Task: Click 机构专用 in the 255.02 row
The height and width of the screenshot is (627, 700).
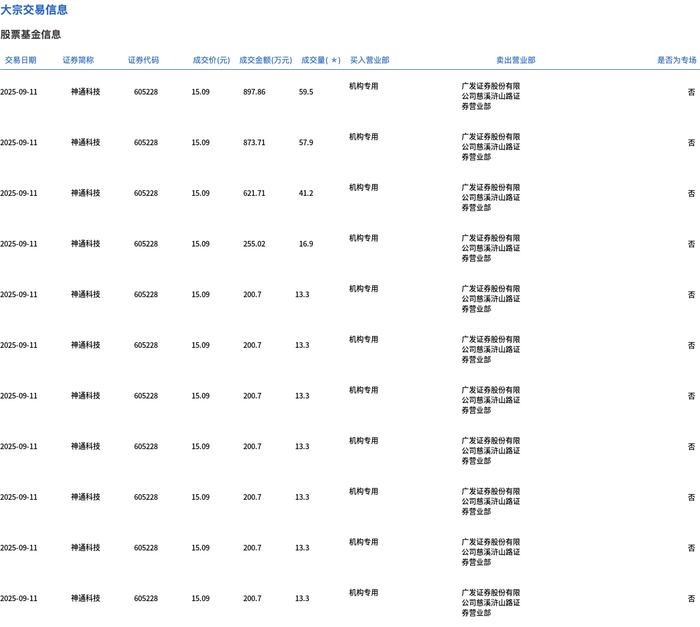Action: pyautogui.click(x=363, y=238)
